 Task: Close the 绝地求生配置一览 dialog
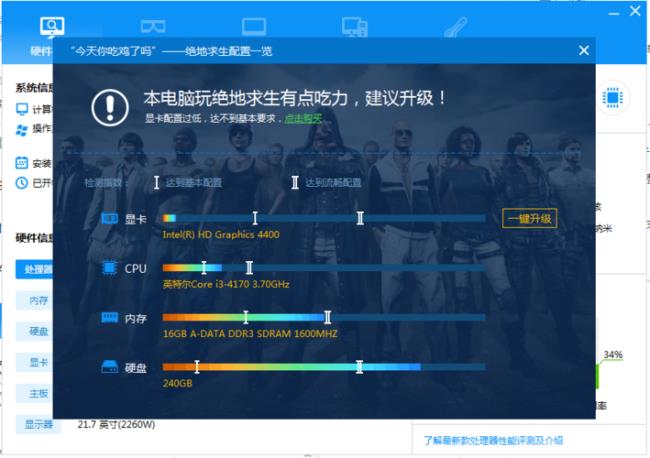point(584,51)
